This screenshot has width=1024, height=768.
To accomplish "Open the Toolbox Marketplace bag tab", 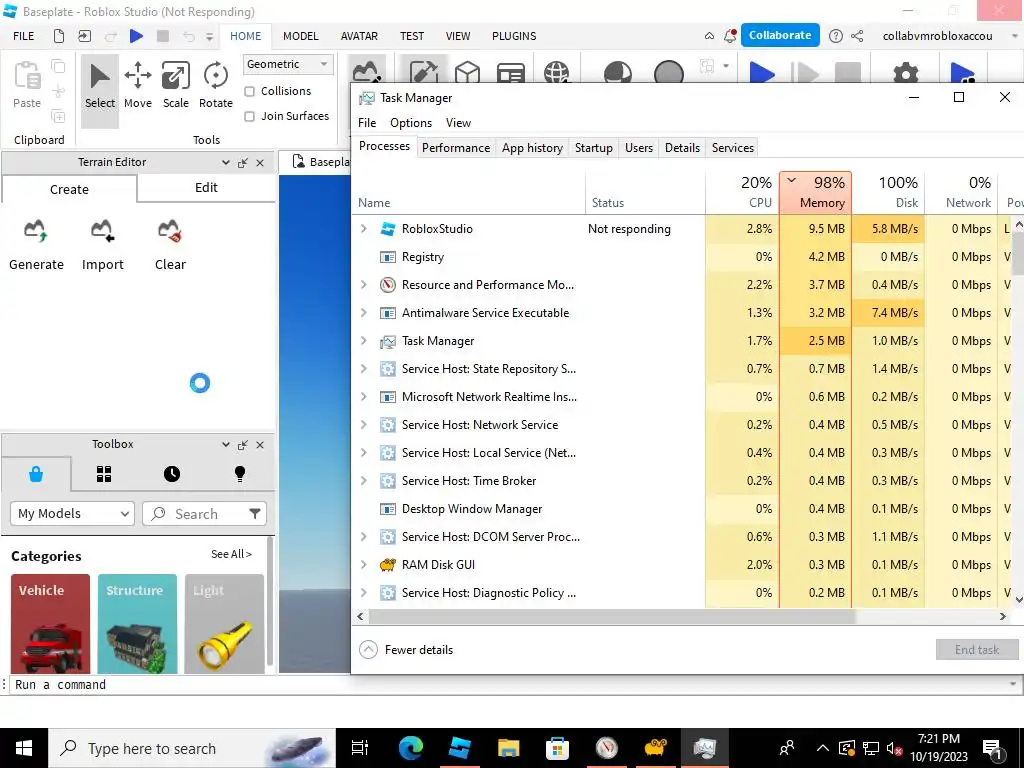I will tap(36, 474).
